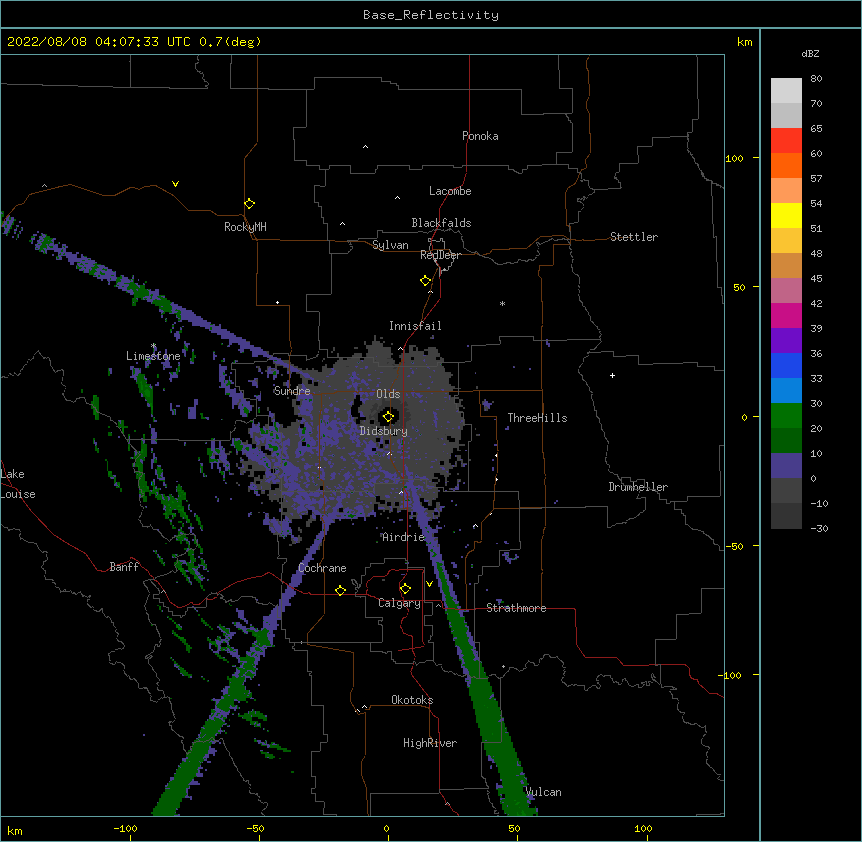Click the yellow diamond marker above RockyMH
The image size is (862, 842).
[x=249, y=203]
